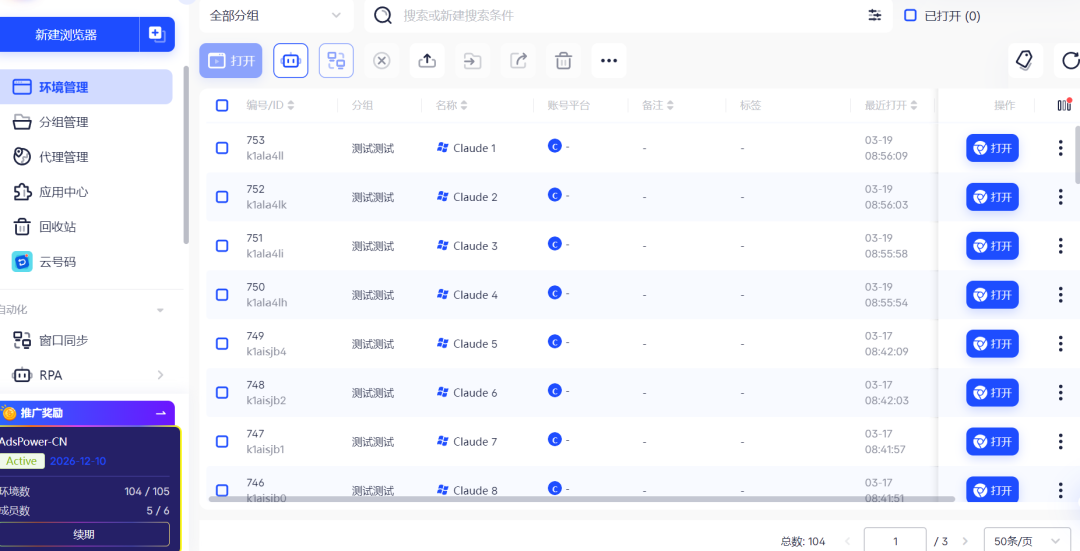1080x551 pixels.
Task: Enable the 已打开 (0) filter checkbox
Action: pos(910,15)
